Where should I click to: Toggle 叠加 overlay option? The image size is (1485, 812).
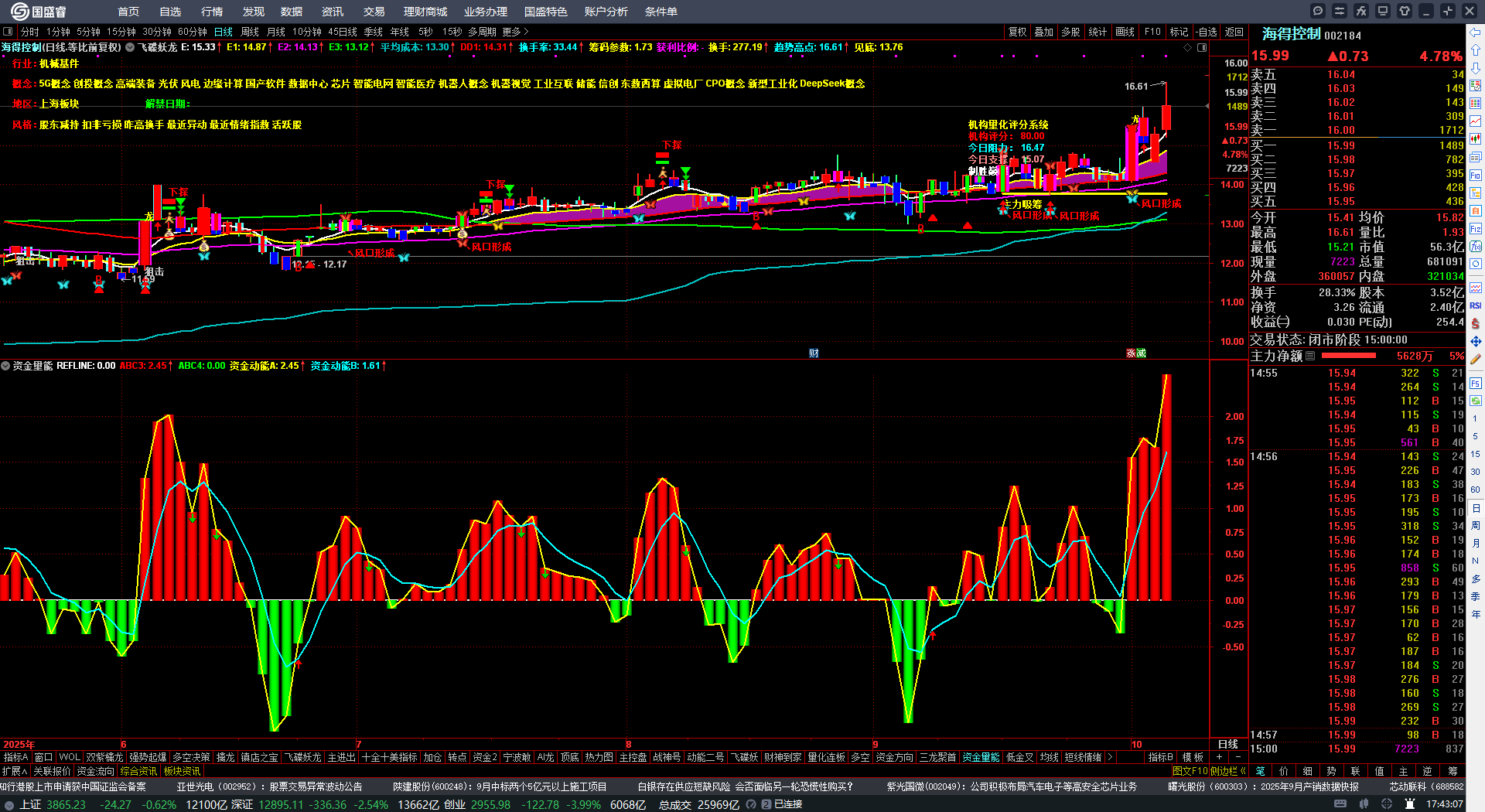pos(1044,32)
